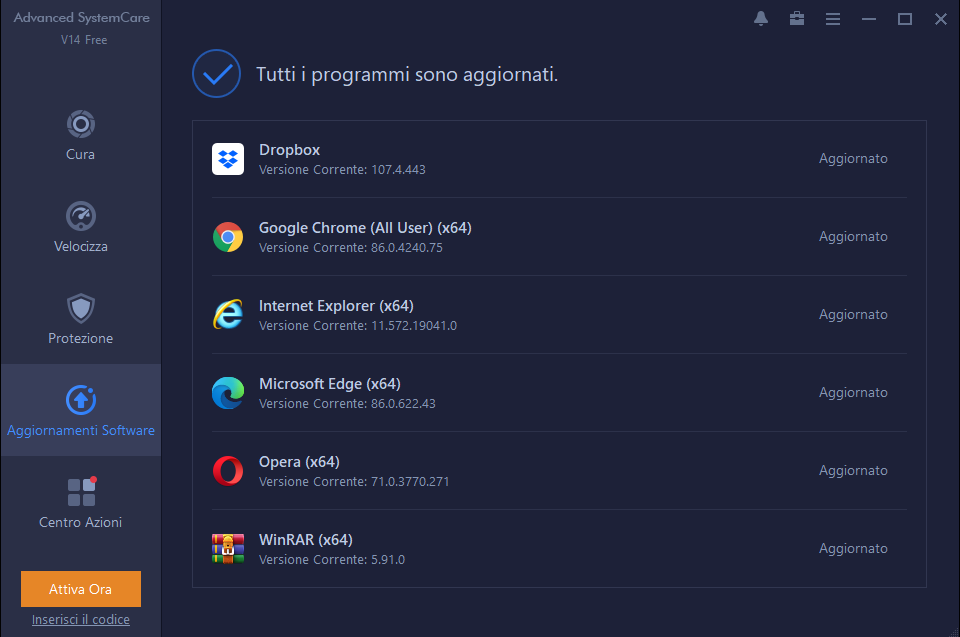Click the Opera browser icon
The width and height of the screenshot is (960, 637).
point(228,471)
